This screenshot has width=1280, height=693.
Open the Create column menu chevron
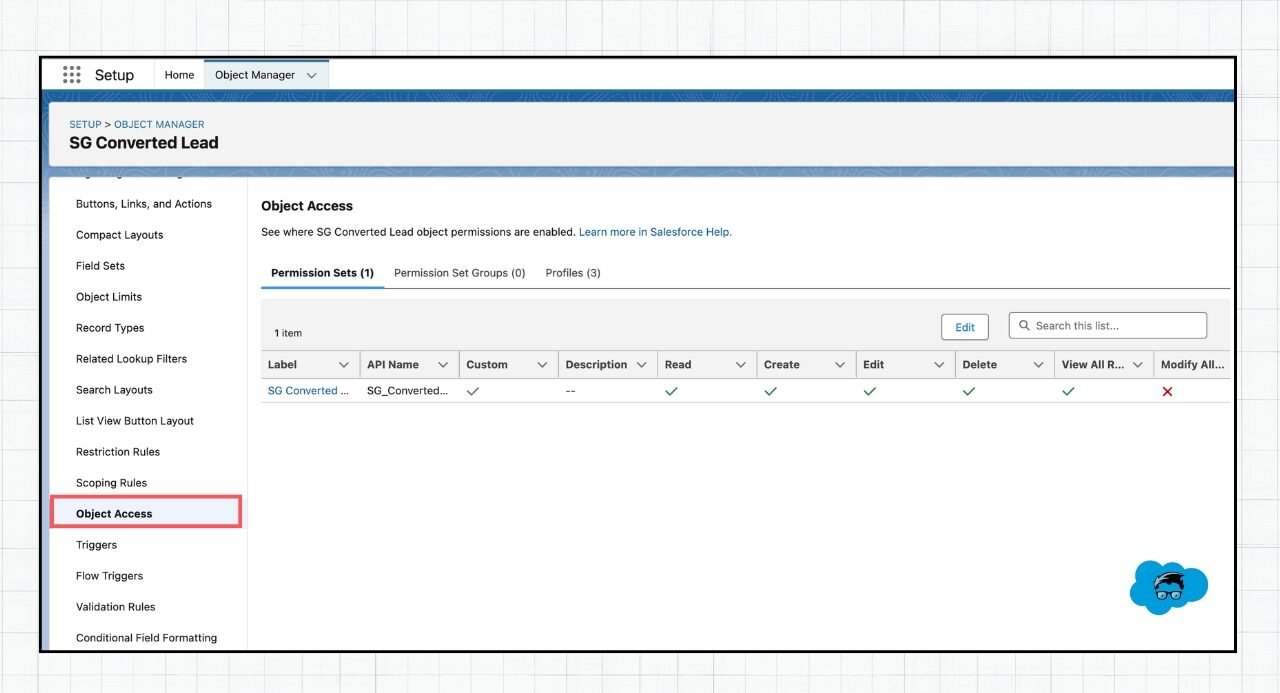840,365
